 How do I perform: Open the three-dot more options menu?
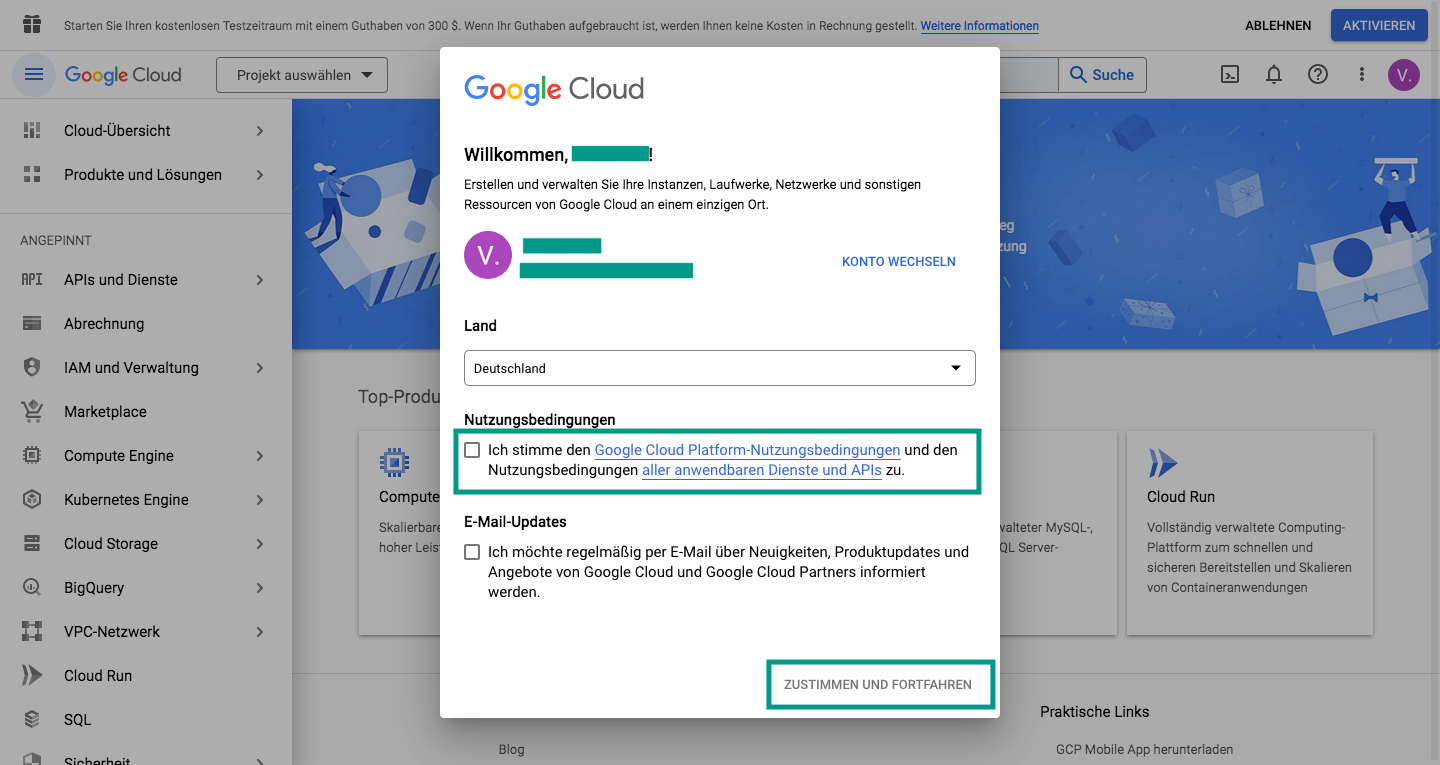(x=1361, y=75)
